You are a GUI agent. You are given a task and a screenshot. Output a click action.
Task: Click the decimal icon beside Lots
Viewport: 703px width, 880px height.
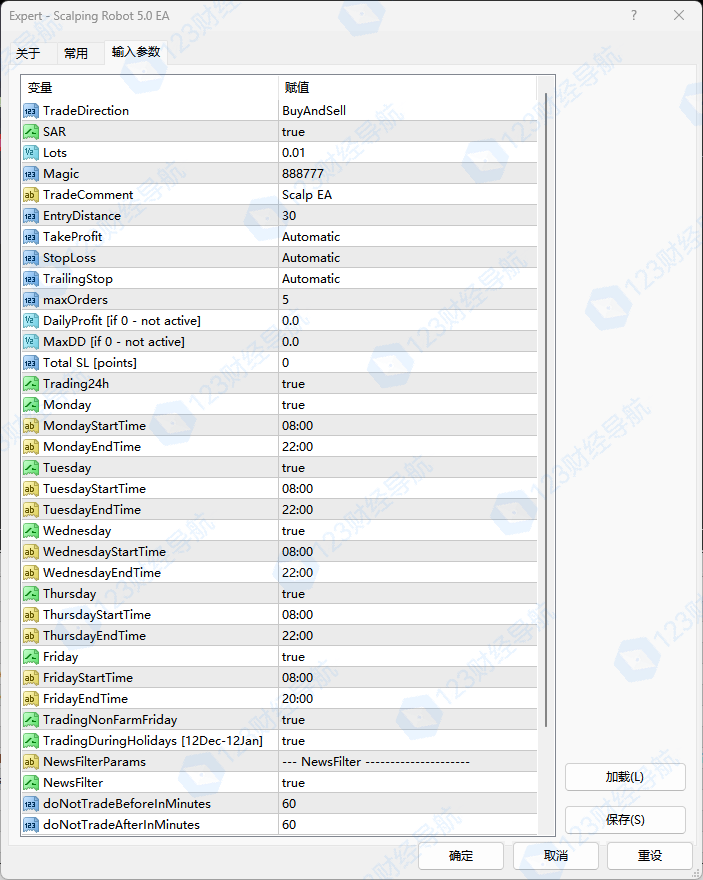[x=31, y=153]
